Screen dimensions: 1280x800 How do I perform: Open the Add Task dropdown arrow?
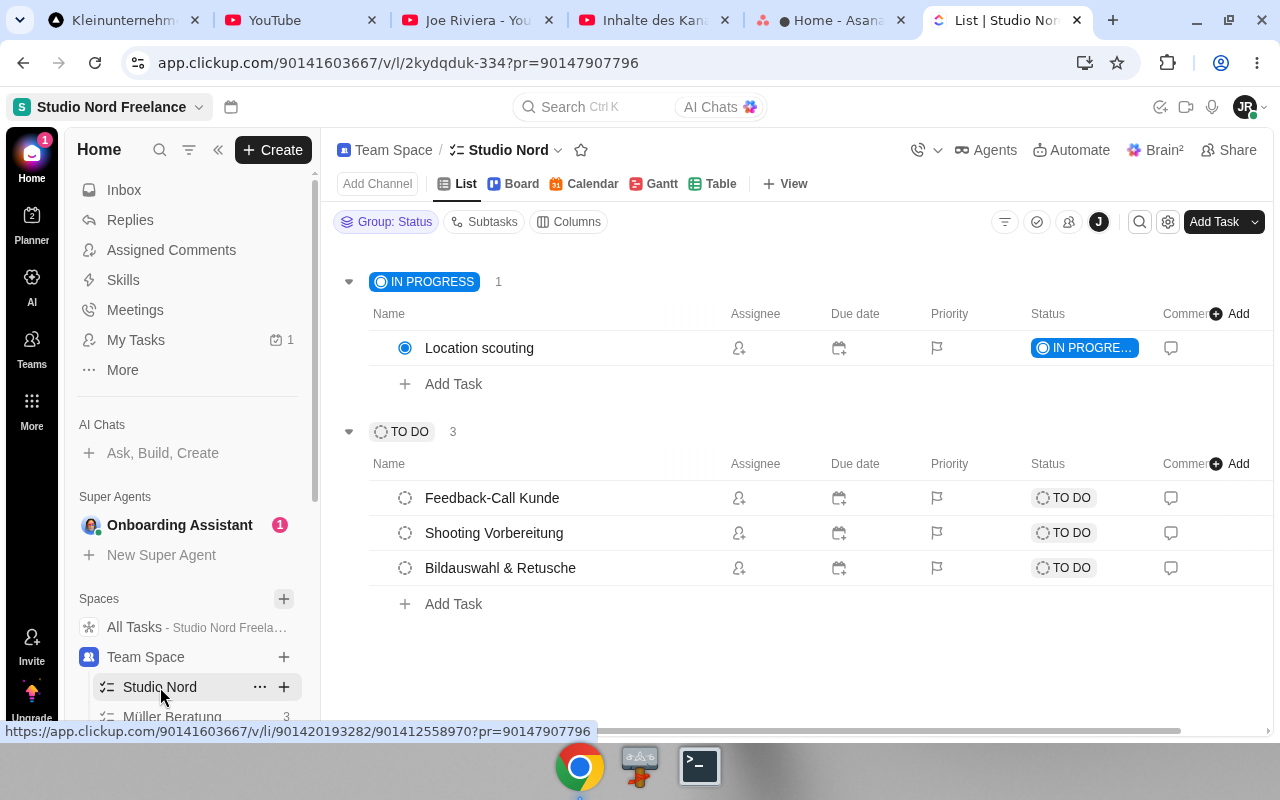[1255, 222]
